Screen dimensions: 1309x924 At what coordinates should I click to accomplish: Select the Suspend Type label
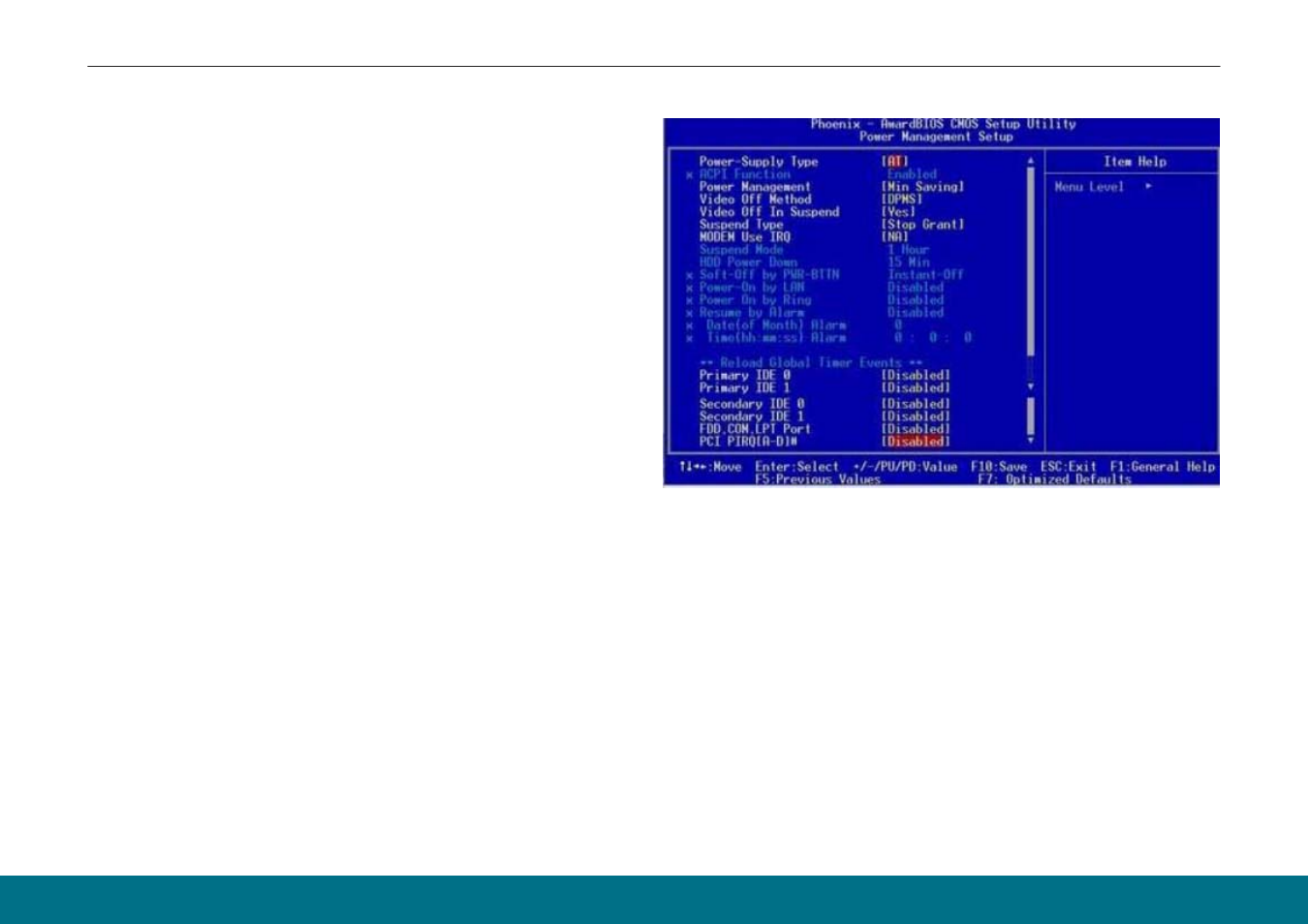point(741,225)
